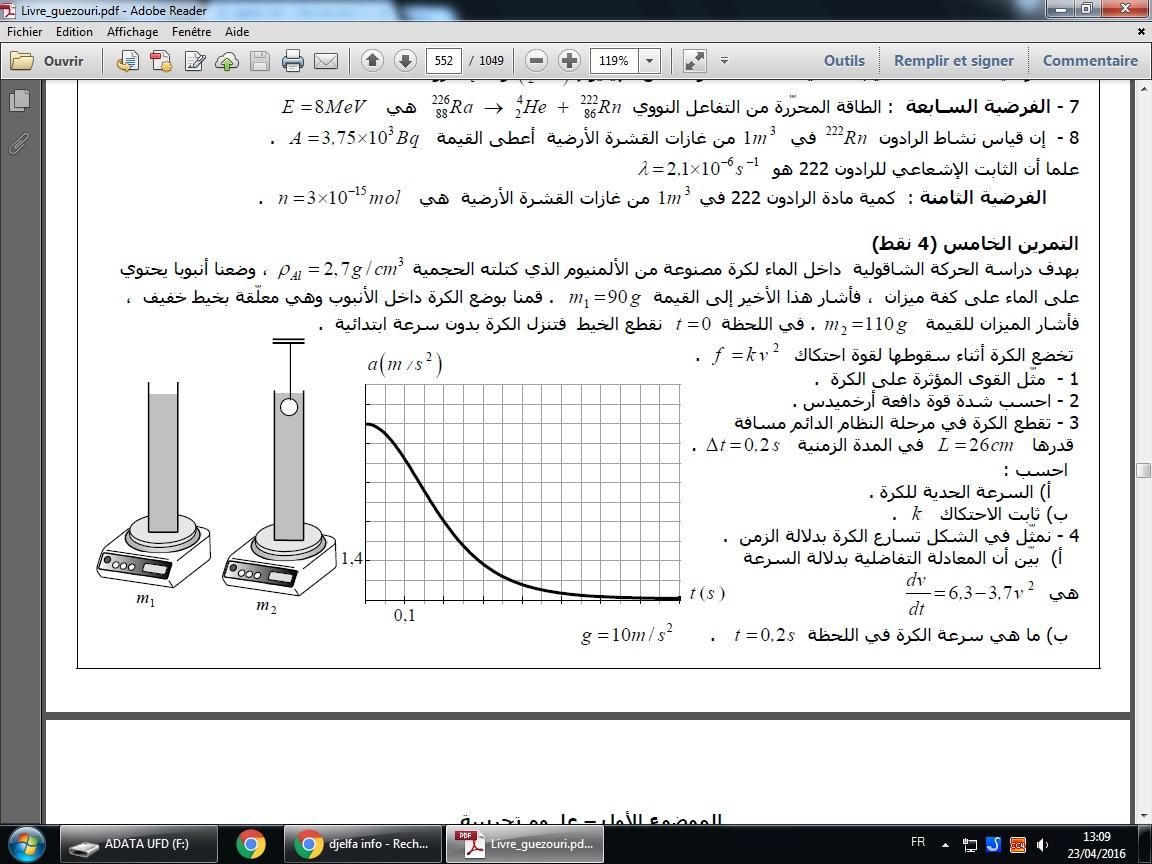Show the page thumbnails panel icon

[x=20, y=100]
